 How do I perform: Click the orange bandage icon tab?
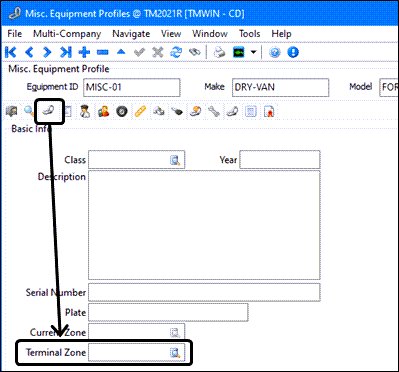tap(140, 112)
